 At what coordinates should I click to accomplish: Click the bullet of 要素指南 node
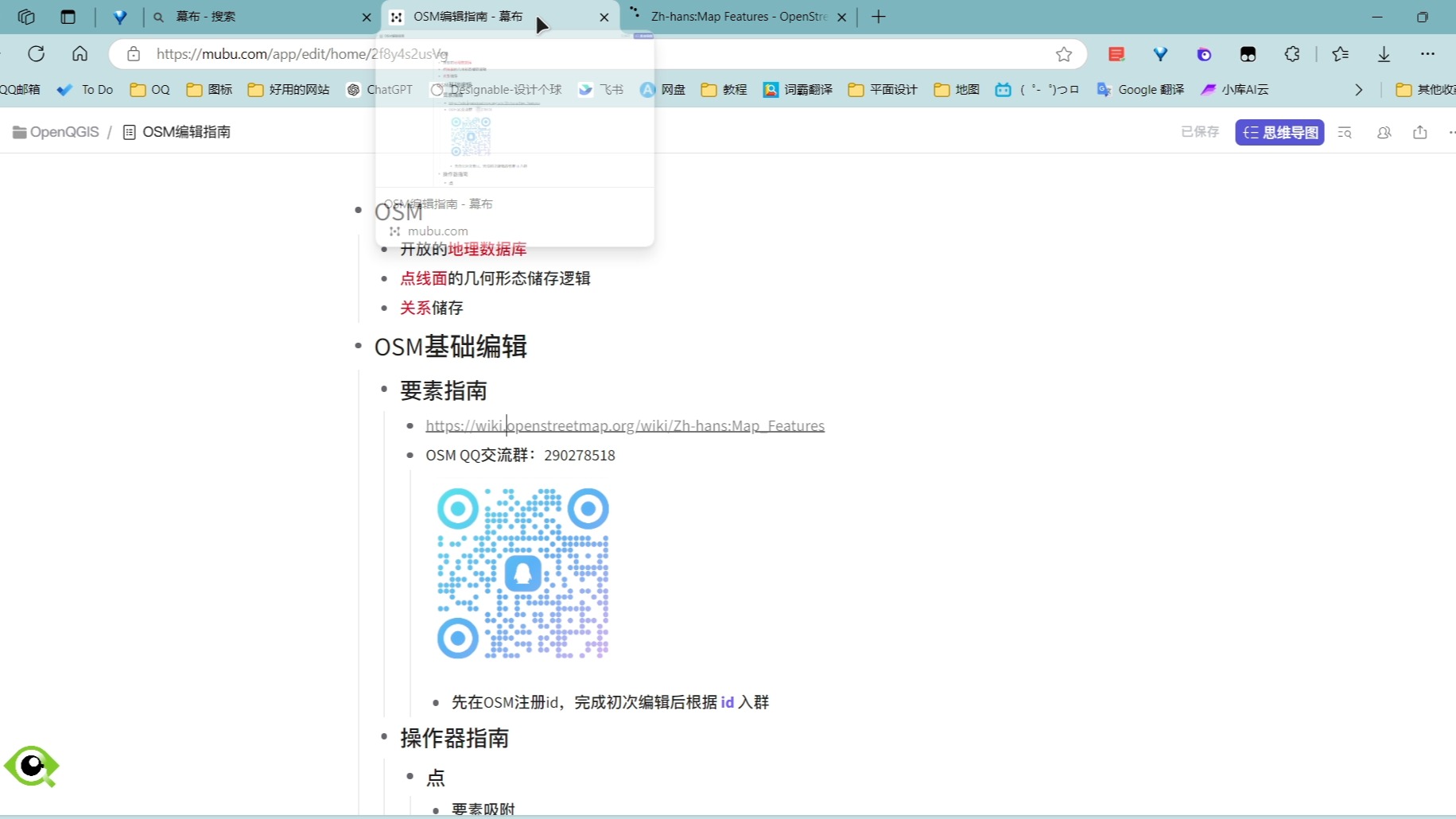pos(384,390)
